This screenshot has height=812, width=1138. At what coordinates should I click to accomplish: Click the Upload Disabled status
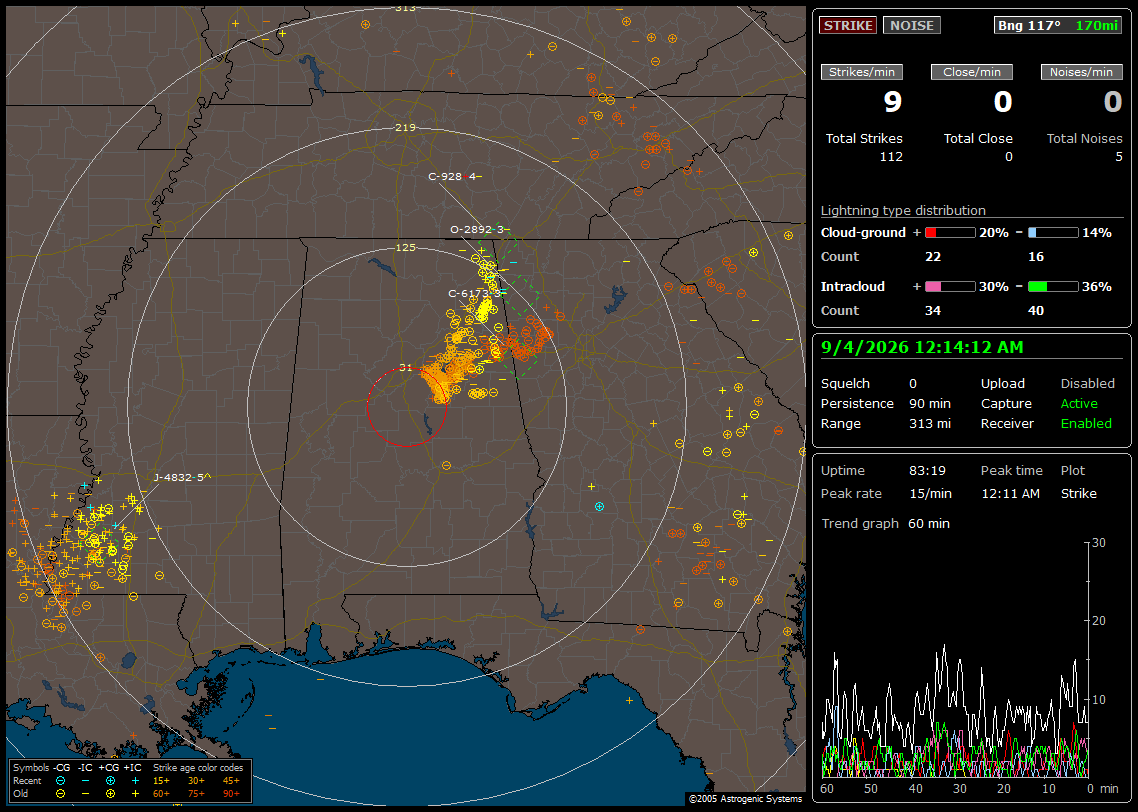[1047, 384]
